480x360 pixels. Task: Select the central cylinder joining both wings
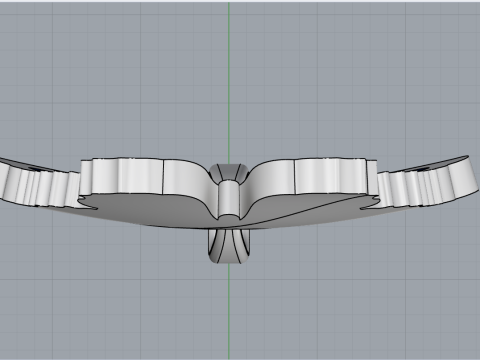coord(229,199)
